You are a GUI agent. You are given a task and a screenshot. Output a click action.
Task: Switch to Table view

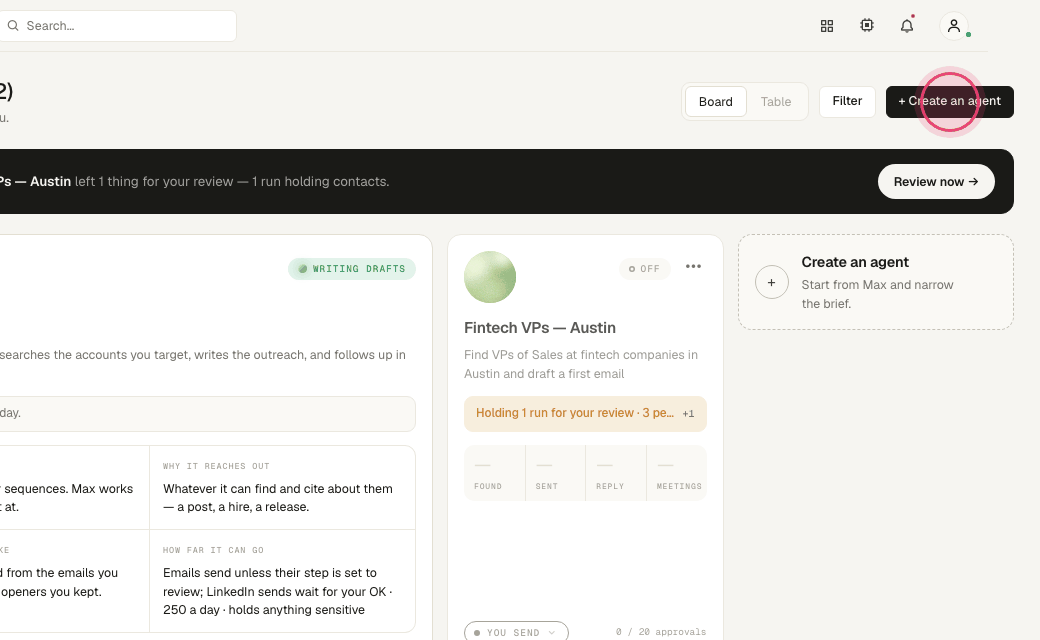[775, 102]
